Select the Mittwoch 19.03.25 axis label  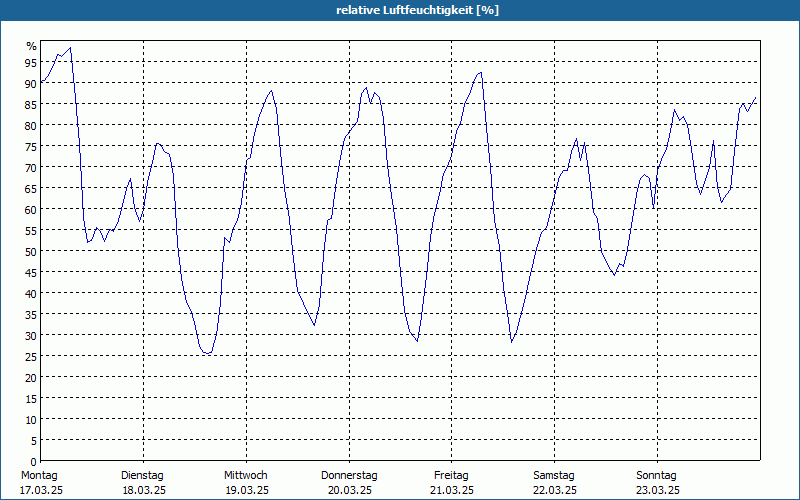(x=246, y=483)
